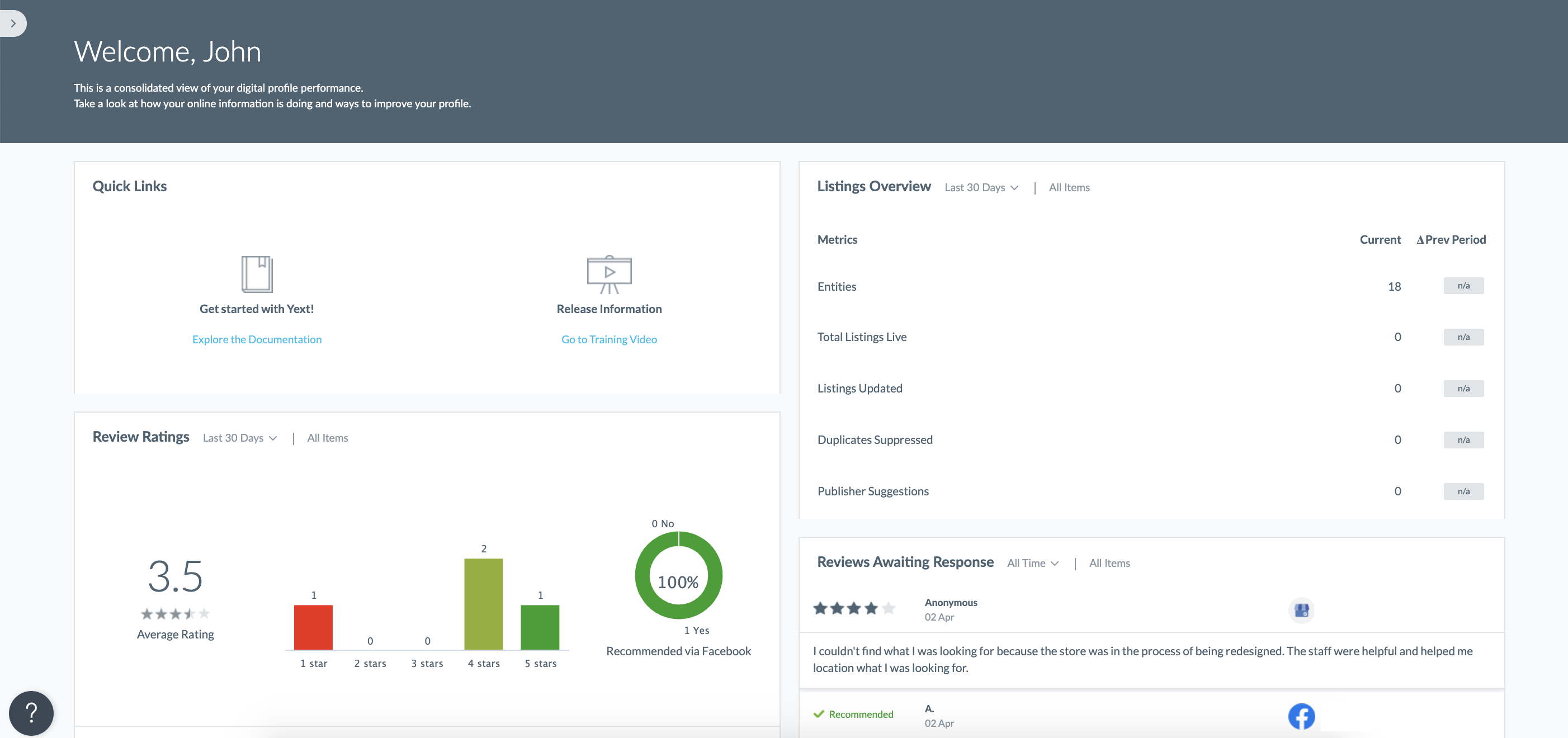Viewport: 1568px width, 738px height.
Task: Click the Facebook icon on A.'s review
Action: [1301, 716]
